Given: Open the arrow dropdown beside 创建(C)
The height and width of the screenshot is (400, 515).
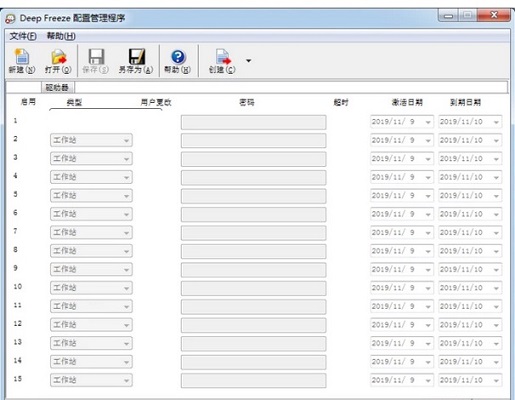Looking at the screenshot, I should (x=248, y=61).
